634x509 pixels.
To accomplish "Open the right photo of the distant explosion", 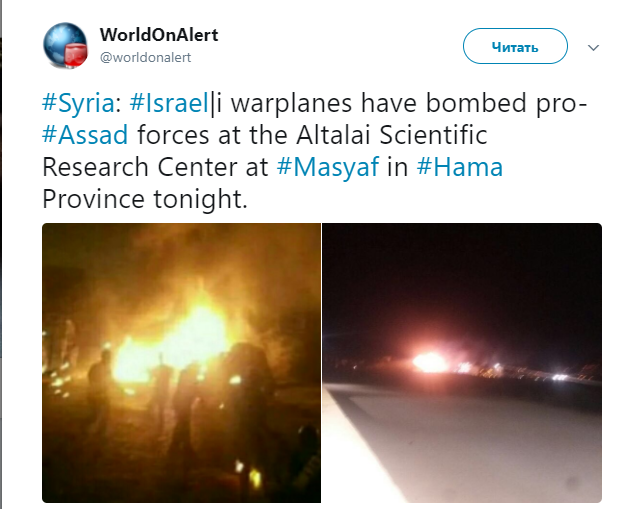I will pyautogui.click(x=462, y=363).
